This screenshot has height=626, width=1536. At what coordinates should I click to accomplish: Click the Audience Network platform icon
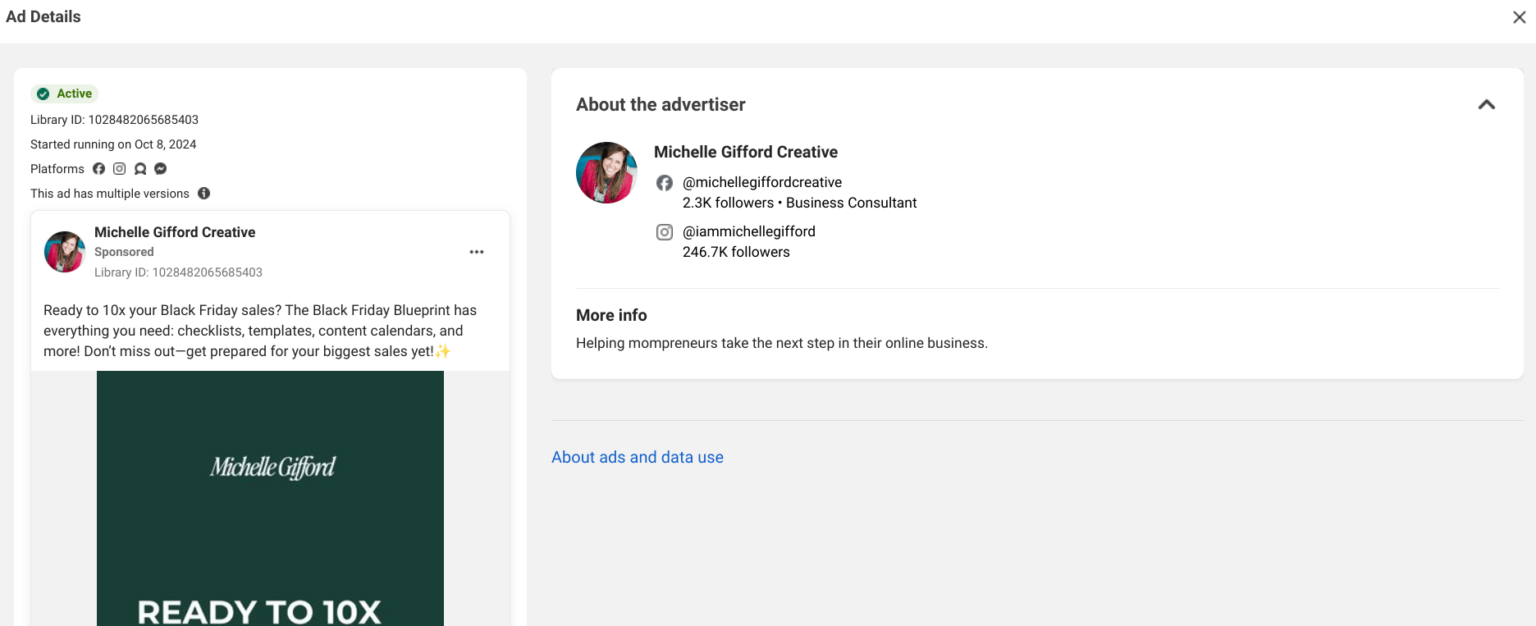[140, 169]
